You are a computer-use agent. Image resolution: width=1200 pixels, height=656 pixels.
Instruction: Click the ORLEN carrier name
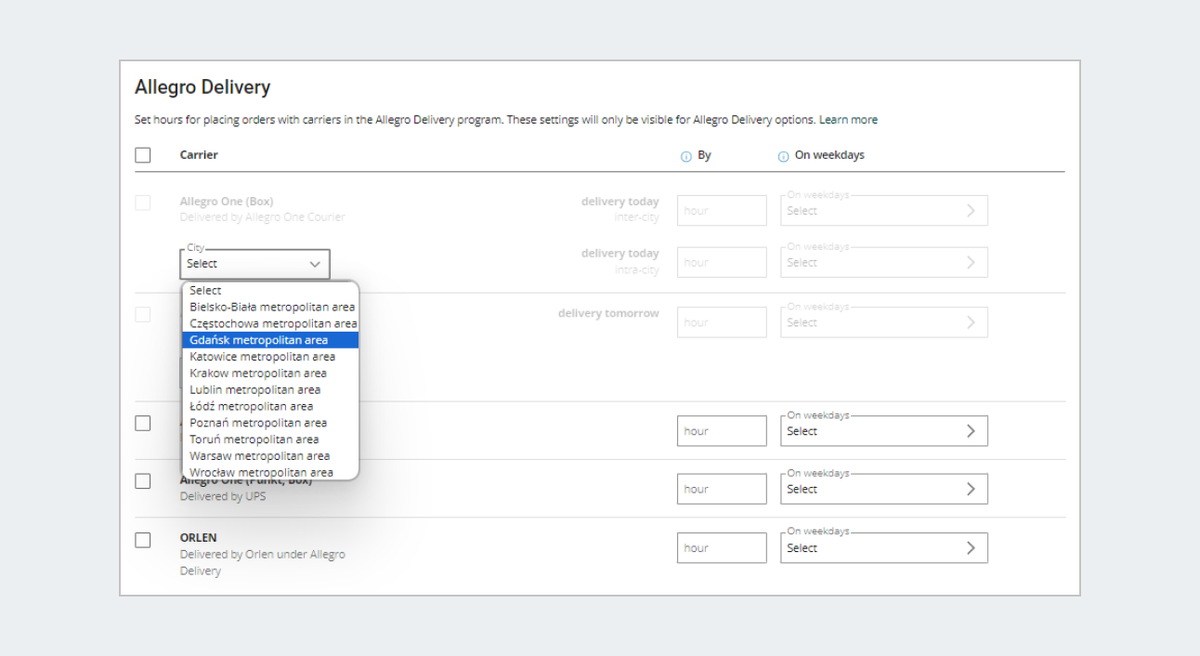click(198, 538)
